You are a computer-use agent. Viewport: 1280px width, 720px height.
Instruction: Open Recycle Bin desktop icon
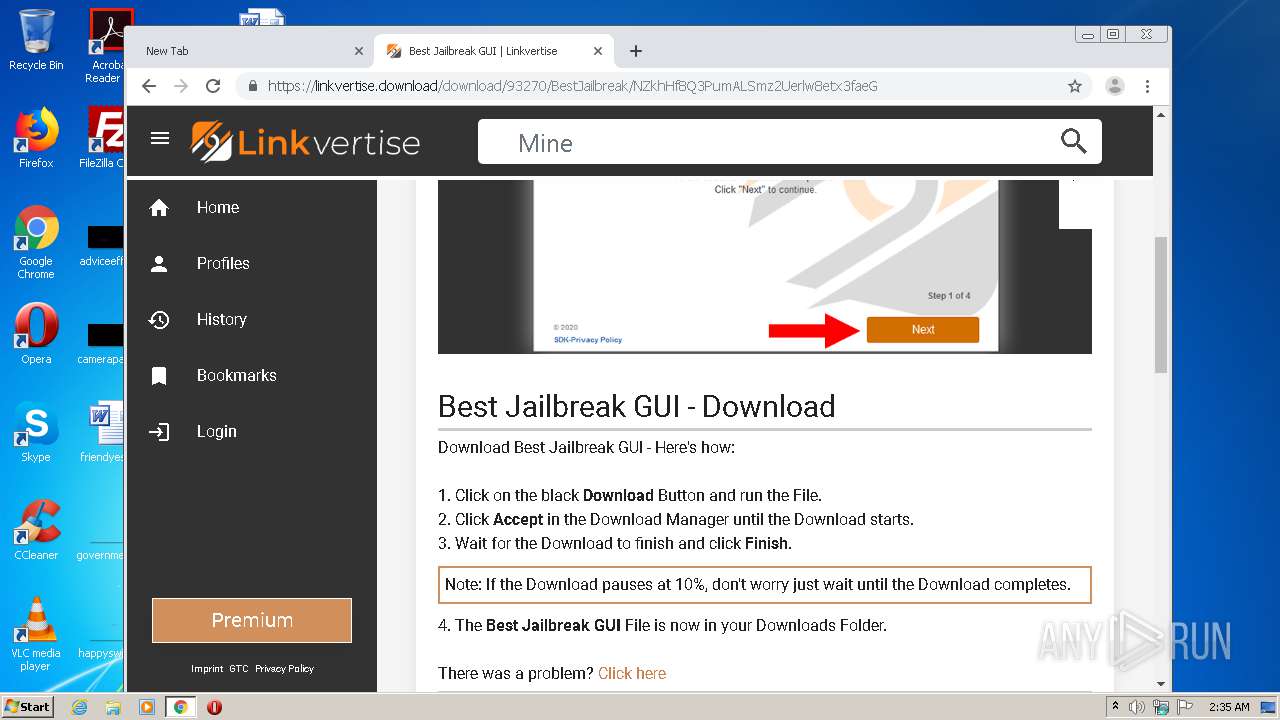click(x=36, y=40)
